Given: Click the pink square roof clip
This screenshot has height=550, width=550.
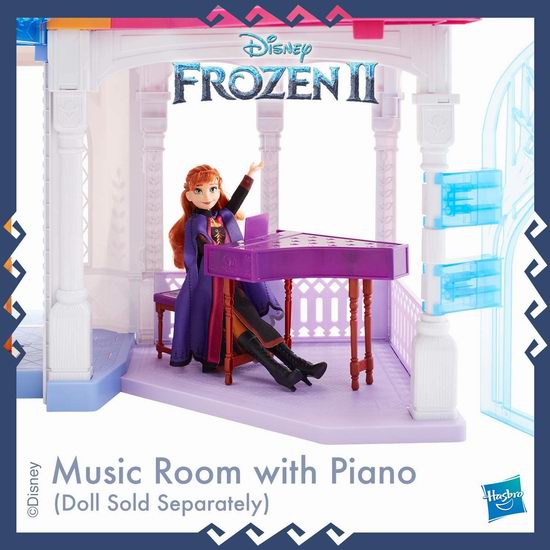Looking at the screenshot, I should 367,29.
